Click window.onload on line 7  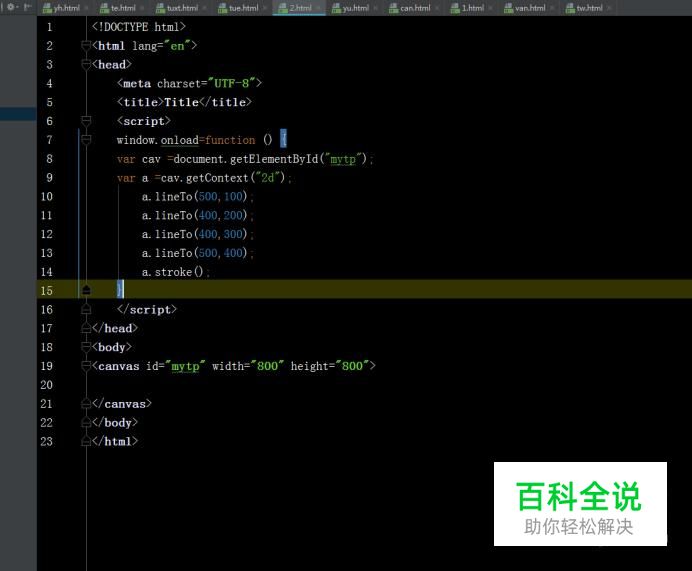pyautogui.click(x=158, y=140)
